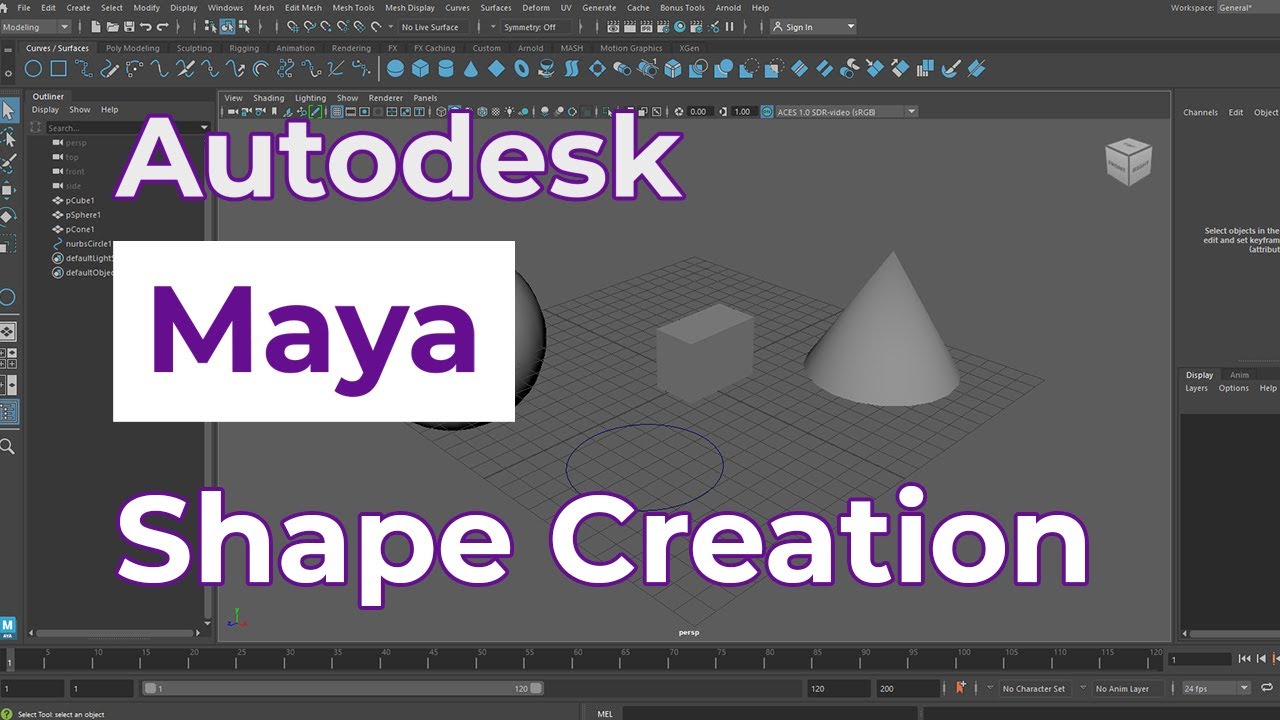Click the Save Scene disk icon
Screen dimensions: 1280x720
tap(129, 27)
